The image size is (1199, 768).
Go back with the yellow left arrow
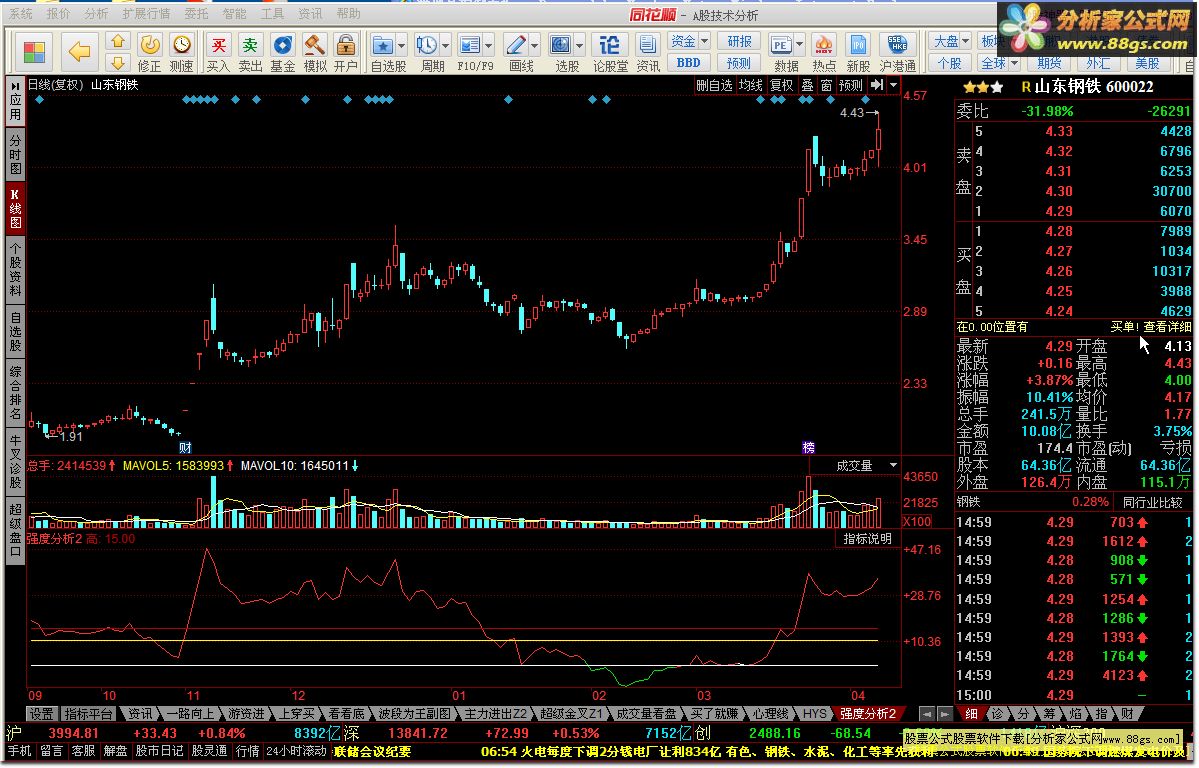click(x=79, y=52)
